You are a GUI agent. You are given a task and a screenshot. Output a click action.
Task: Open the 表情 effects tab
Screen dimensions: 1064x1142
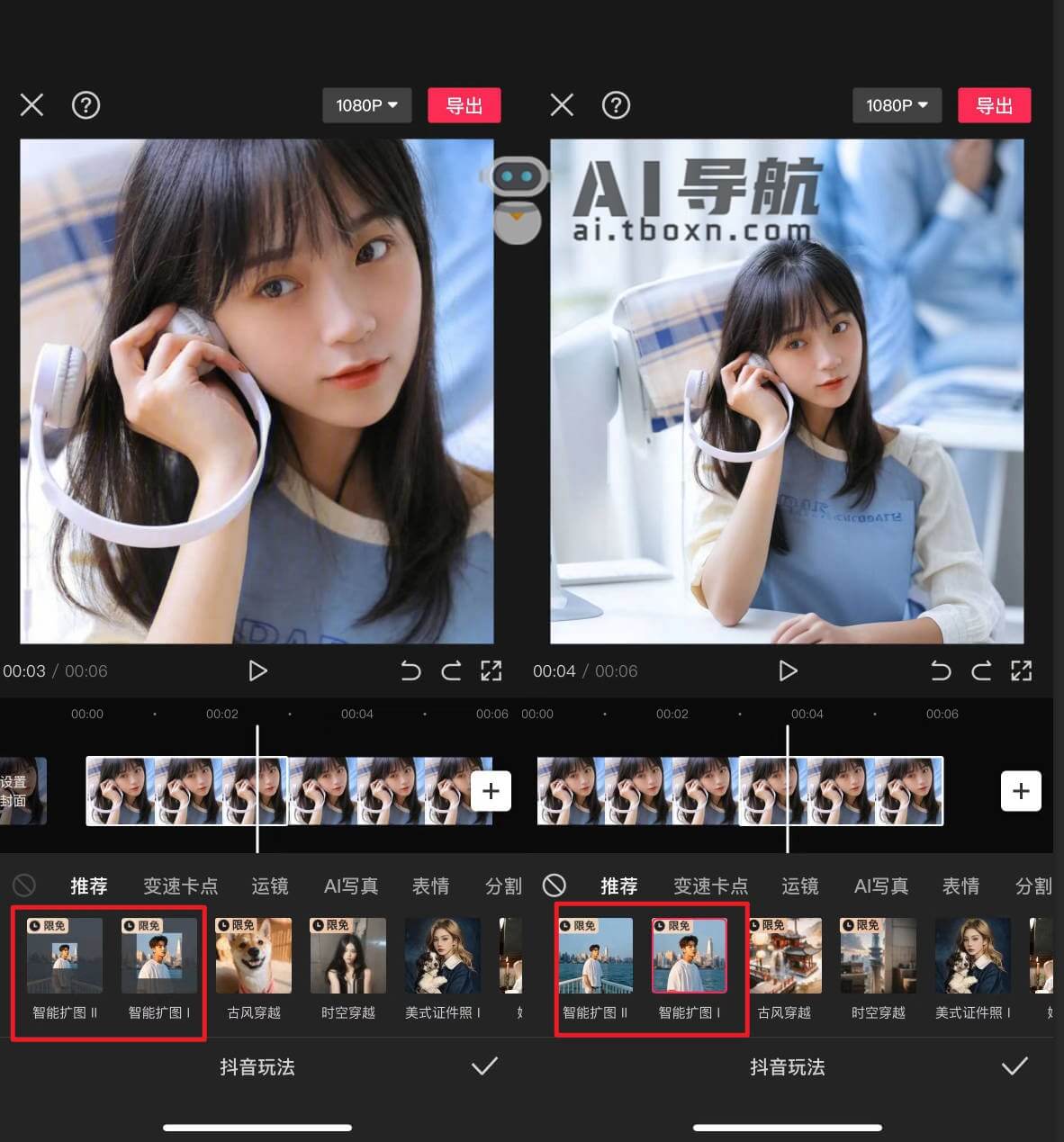point(430,886)
